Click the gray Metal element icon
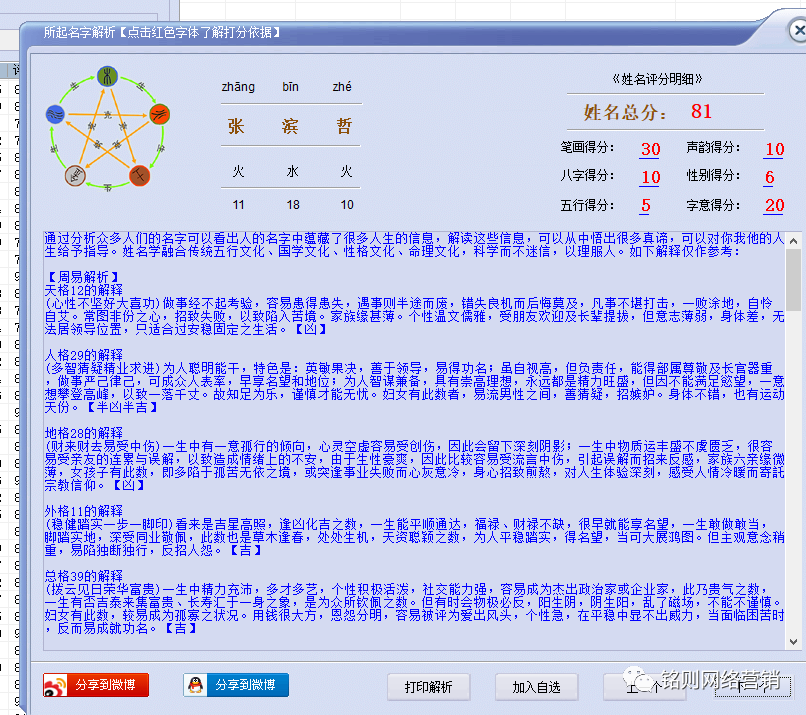 [x=75, y=177]
